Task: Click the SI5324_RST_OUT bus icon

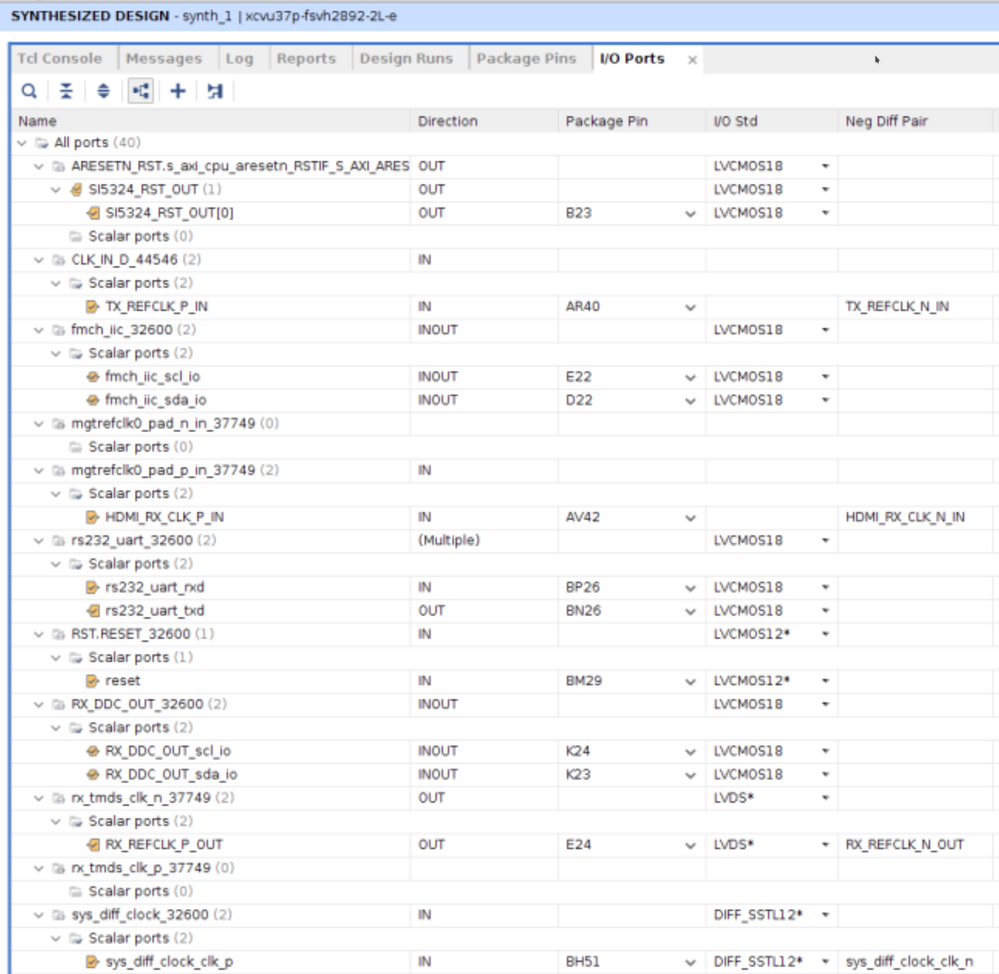Action: (x=76, y=189)
